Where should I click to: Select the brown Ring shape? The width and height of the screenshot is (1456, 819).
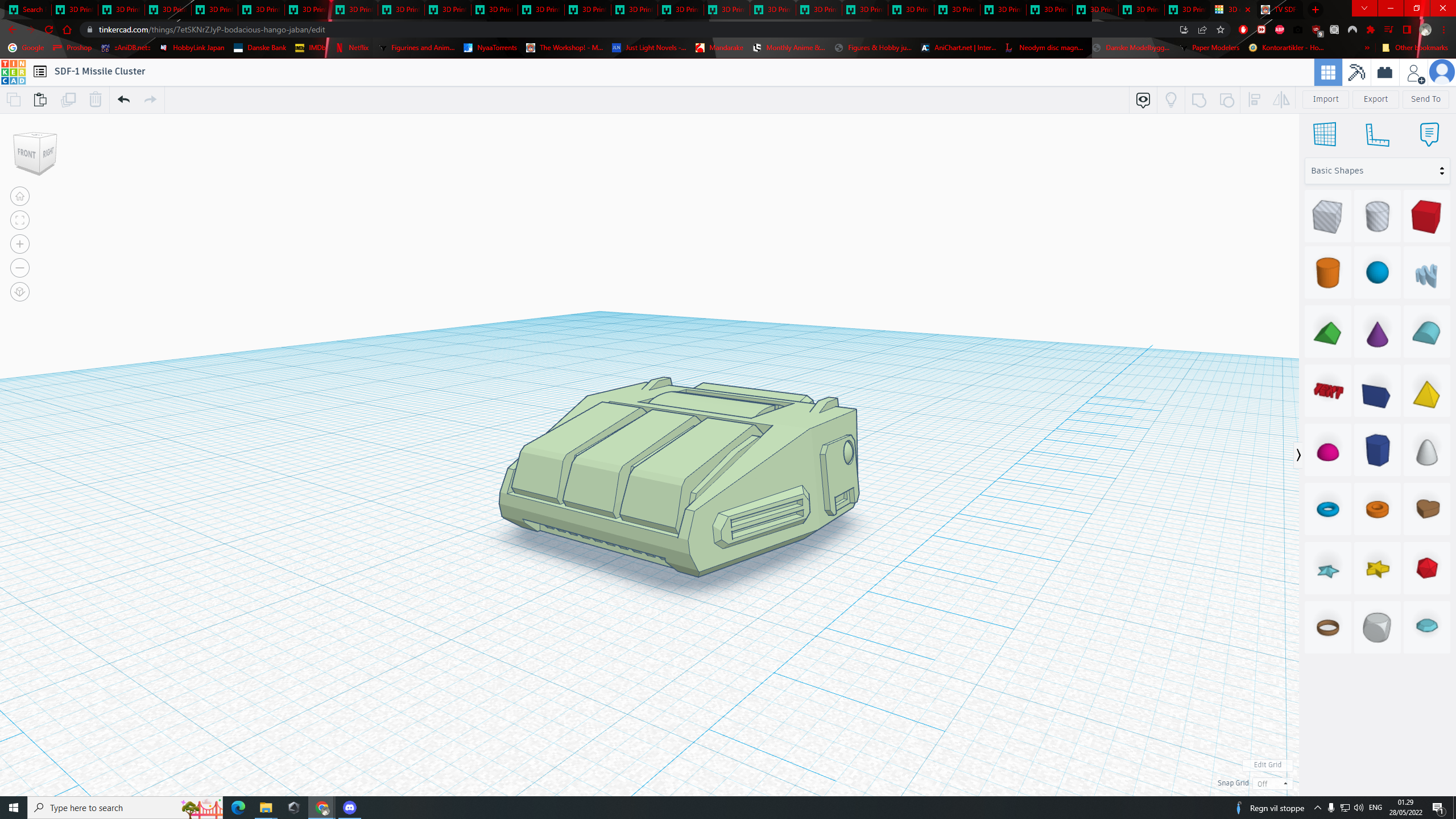click(x=1327, y=627)
